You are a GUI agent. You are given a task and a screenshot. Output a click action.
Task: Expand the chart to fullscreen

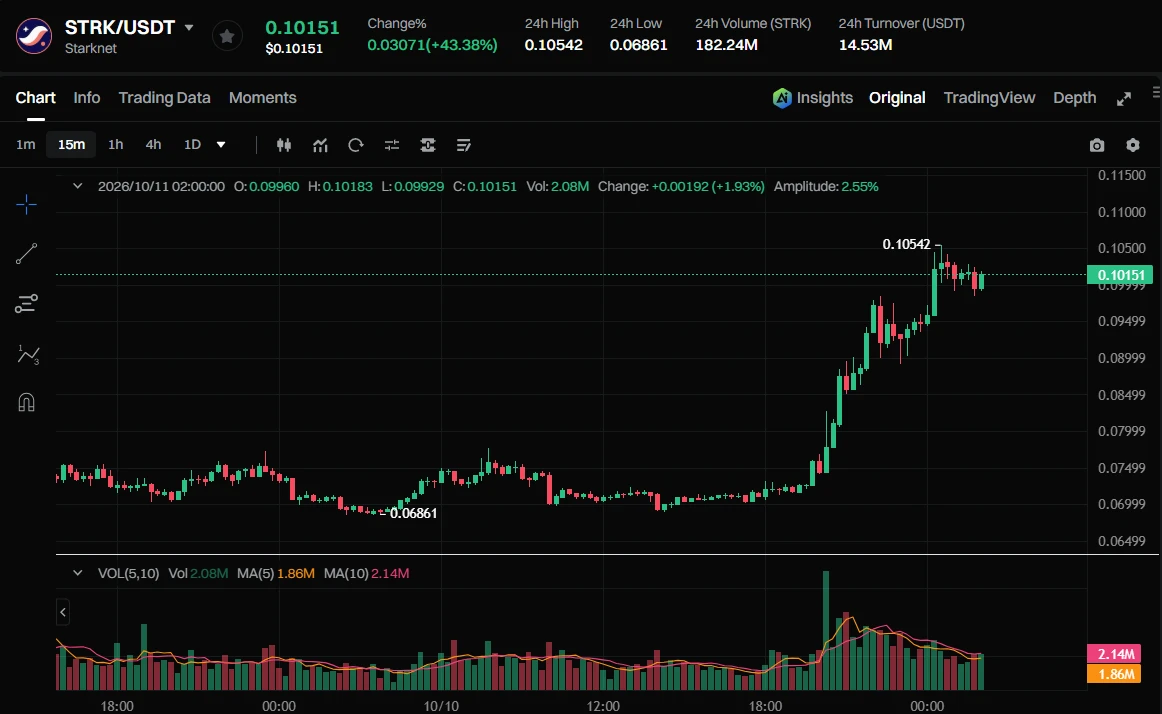[1124, 99]
